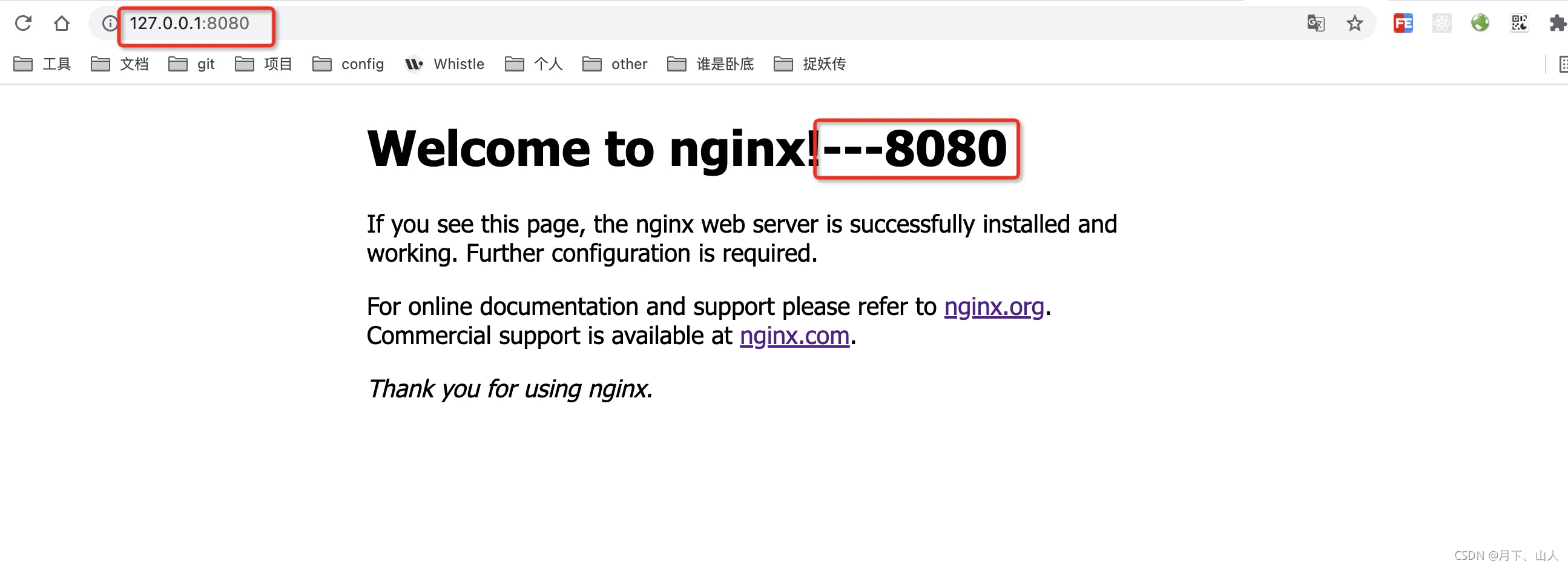Click the 'Thank you for using nginx.' text
This screenshot has width=1568, height=567.
(510, 389)
